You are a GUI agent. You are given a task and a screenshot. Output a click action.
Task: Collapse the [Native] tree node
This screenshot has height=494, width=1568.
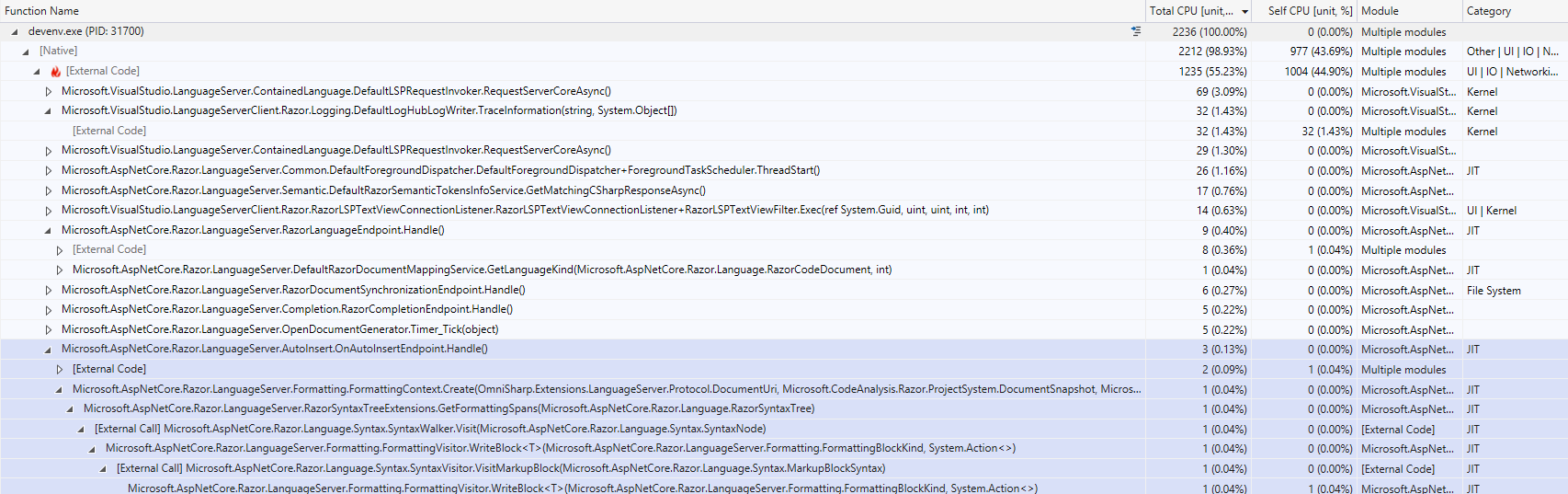(x=26, y=52)
